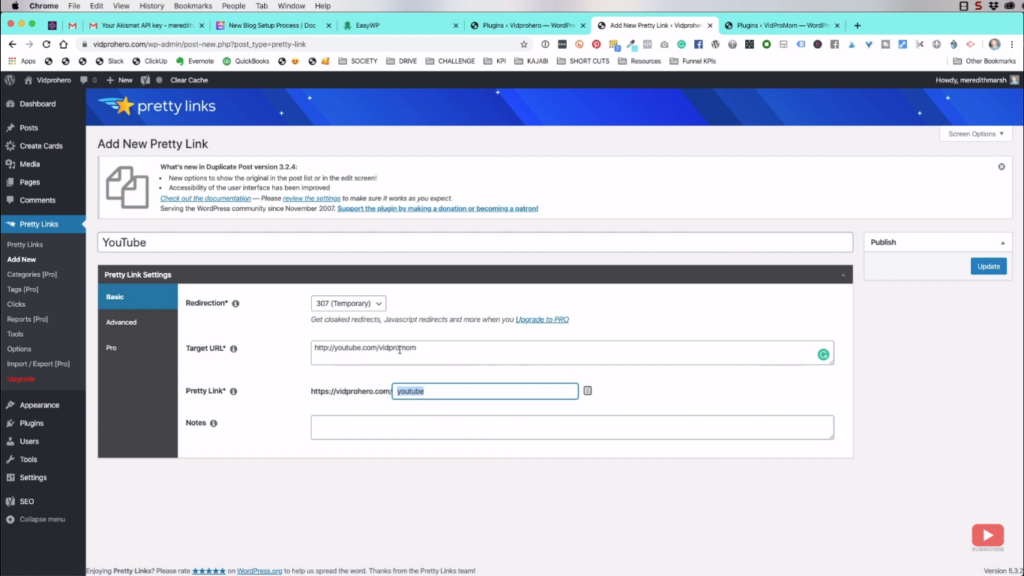Click the Upgrade to PRO link
Screen dimensions: 1024x576
coord(542,319)
